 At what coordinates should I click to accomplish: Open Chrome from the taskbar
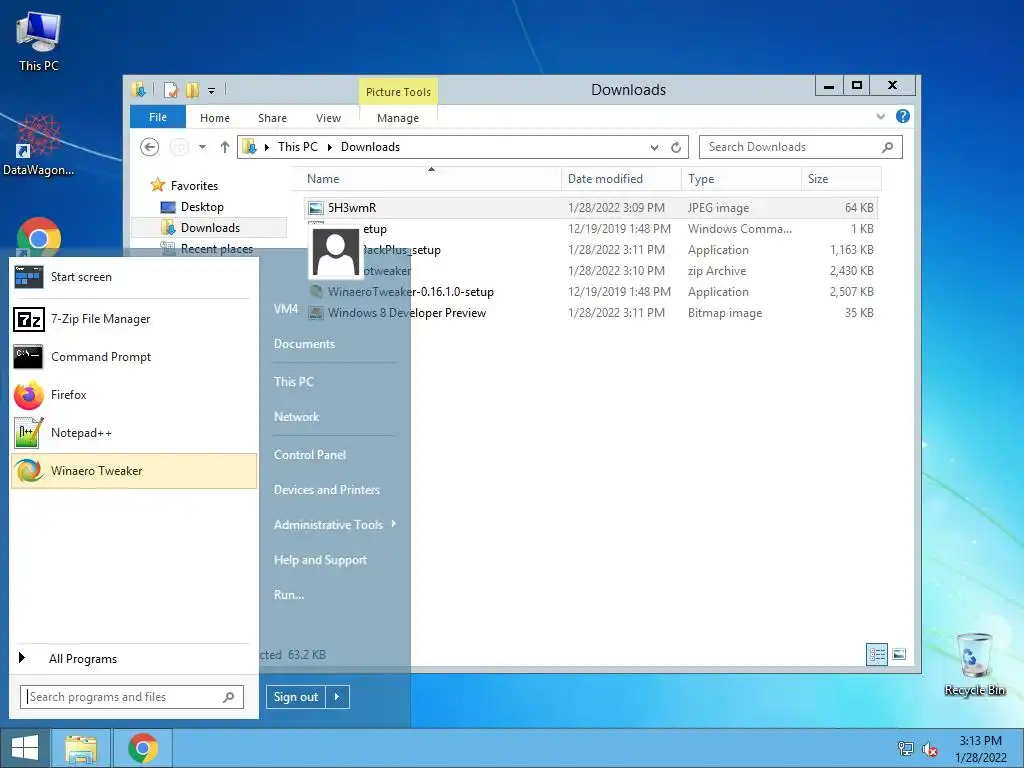[143, 748]
